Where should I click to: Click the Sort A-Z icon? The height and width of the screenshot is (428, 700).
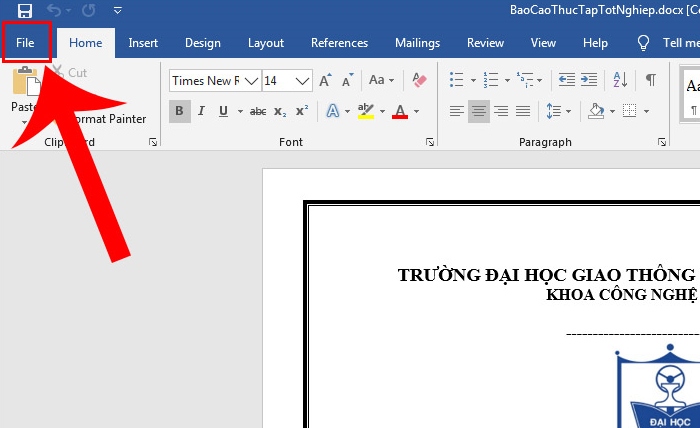click(x=621, y=80)
